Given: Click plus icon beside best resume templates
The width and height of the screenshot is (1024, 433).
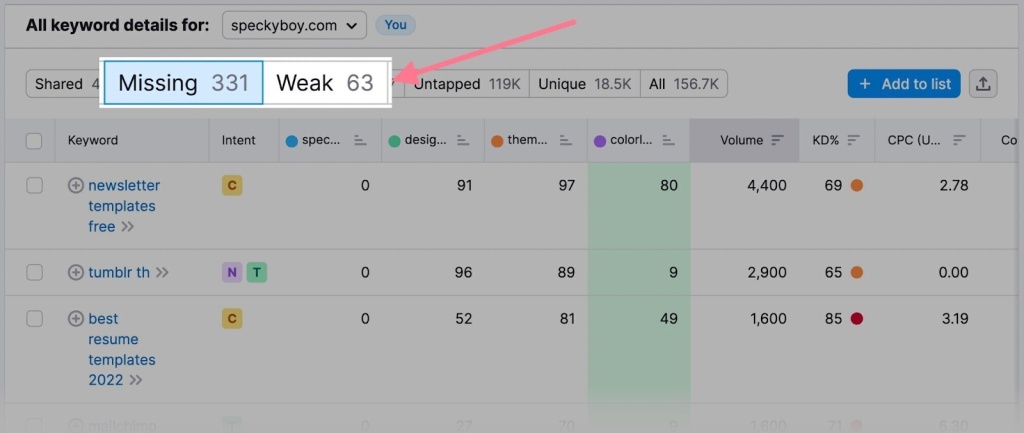Looking at the screenshot, I should (76, 319).
